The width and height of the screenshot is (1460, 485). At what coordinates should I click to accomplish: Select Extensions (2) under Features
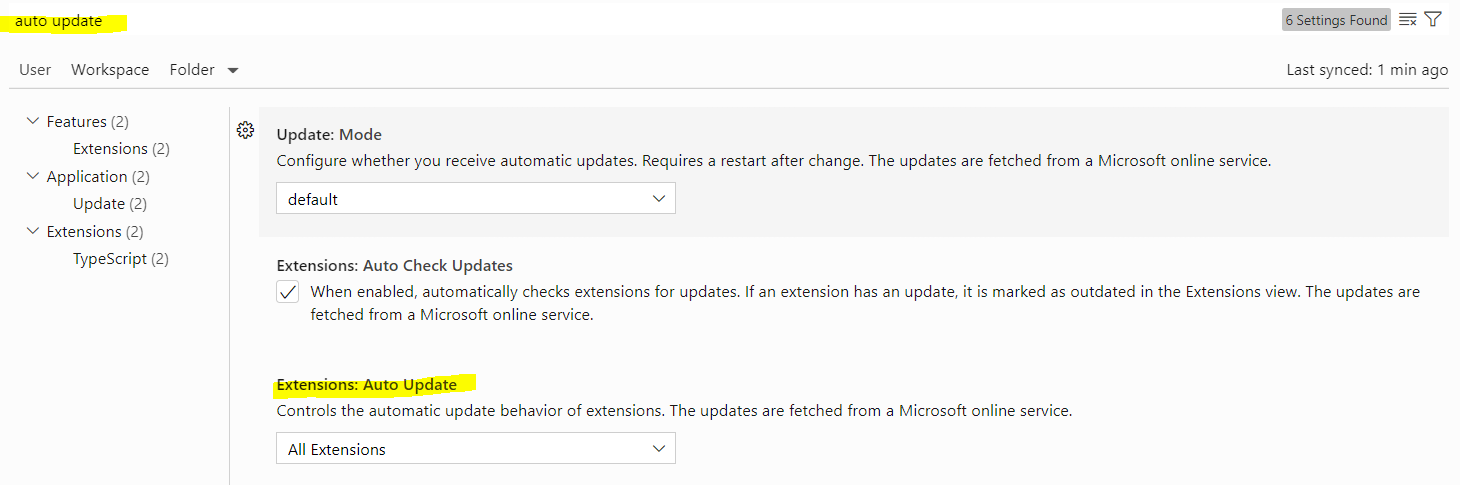121,148
